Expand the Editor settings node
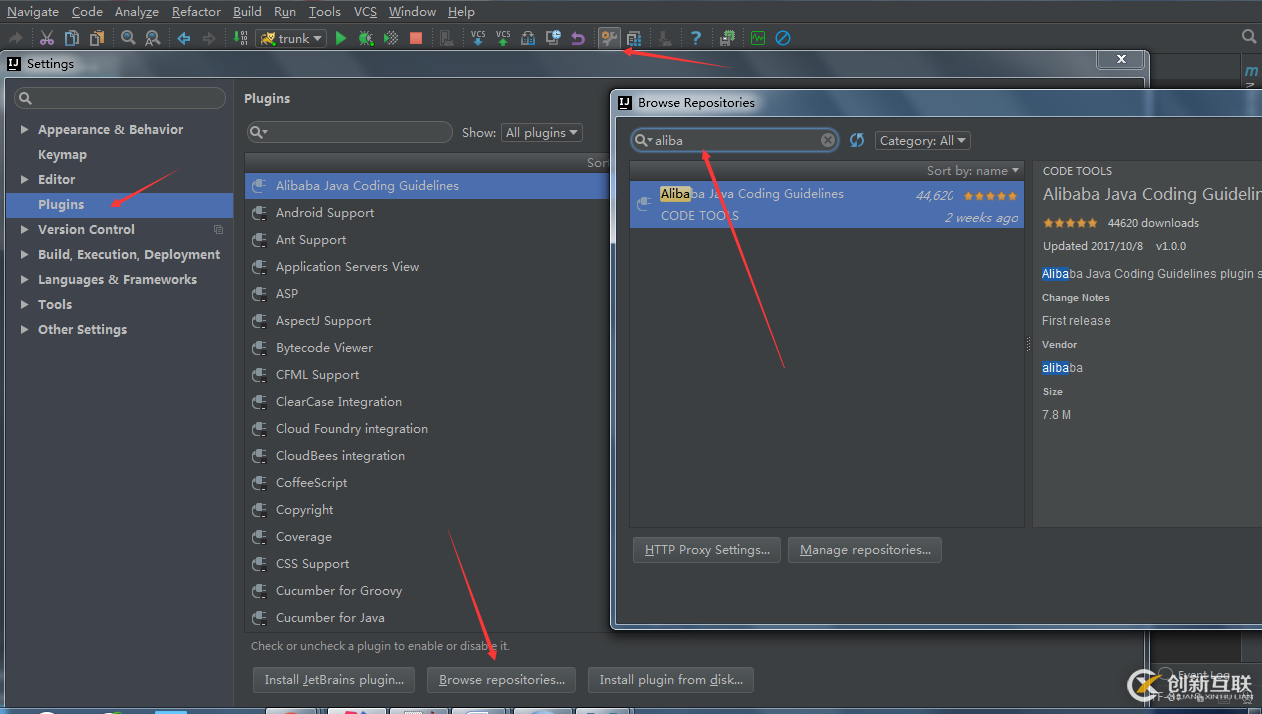The image size is (1262, 714). [x=25, y=180]
